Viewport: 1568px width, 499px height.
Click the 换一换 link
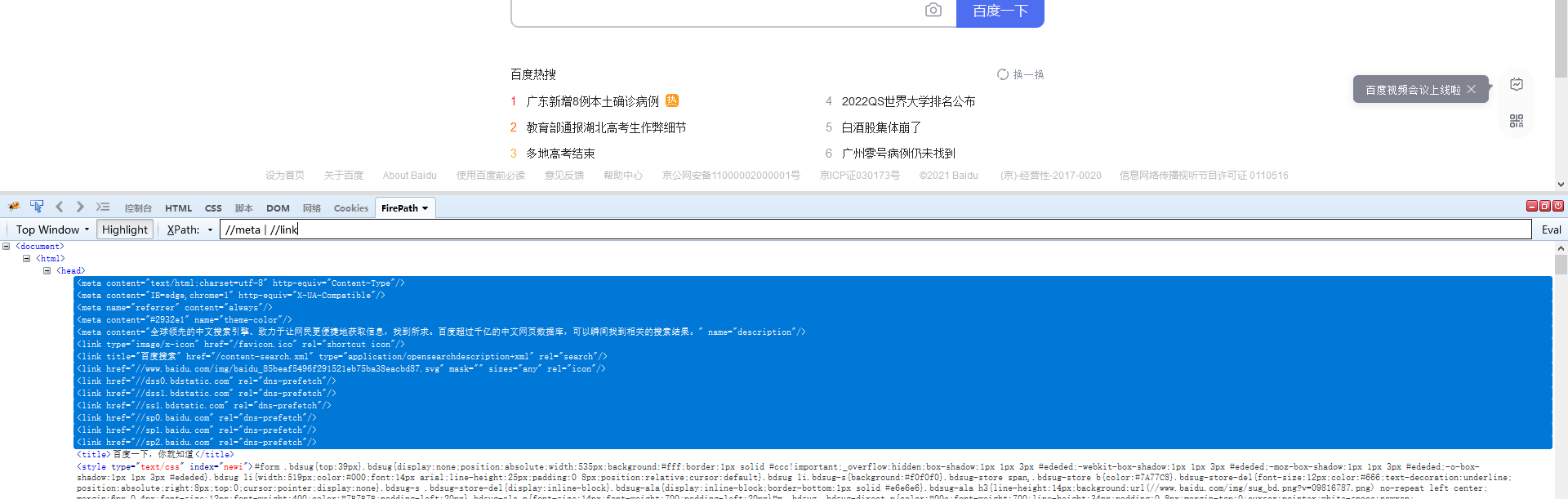click(1028, 74)
